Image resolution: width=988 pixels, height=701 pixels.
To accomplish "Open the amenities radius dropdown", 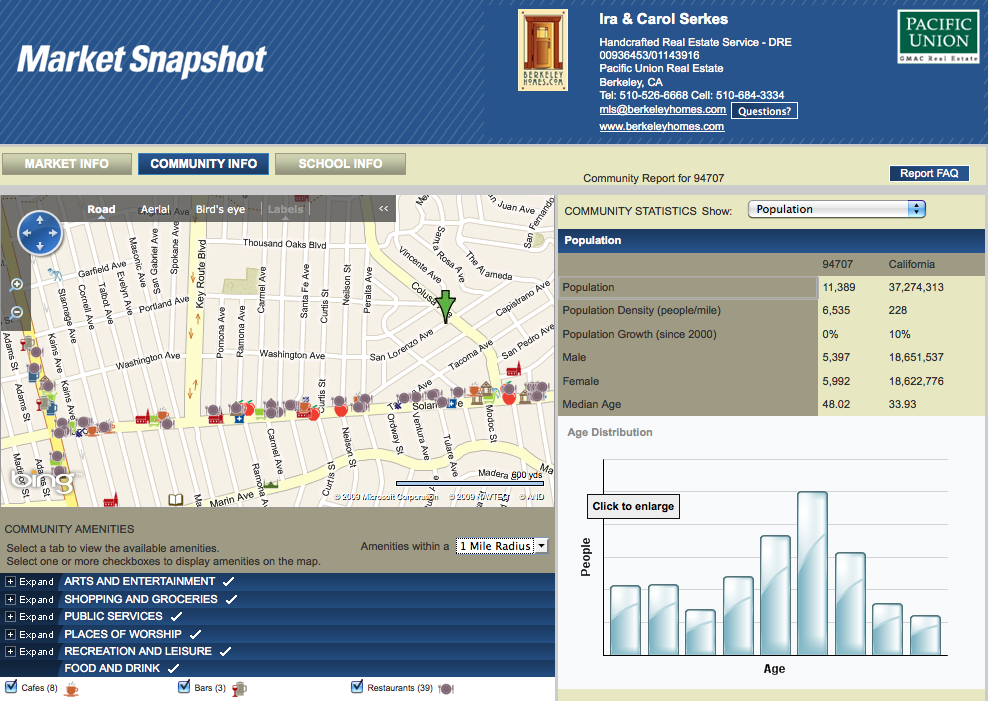I will click(501, 545).
